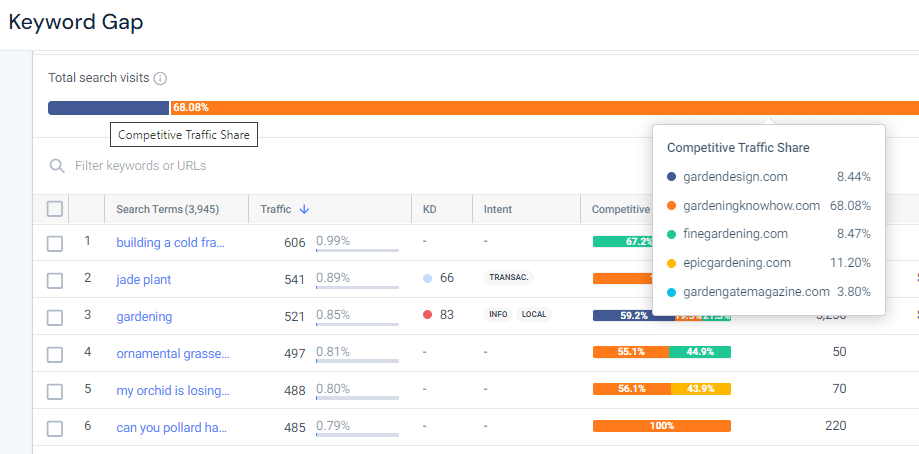Check the box for can you pollard row
Viewport: 919px width, 454px height.
tap(55, 428)
